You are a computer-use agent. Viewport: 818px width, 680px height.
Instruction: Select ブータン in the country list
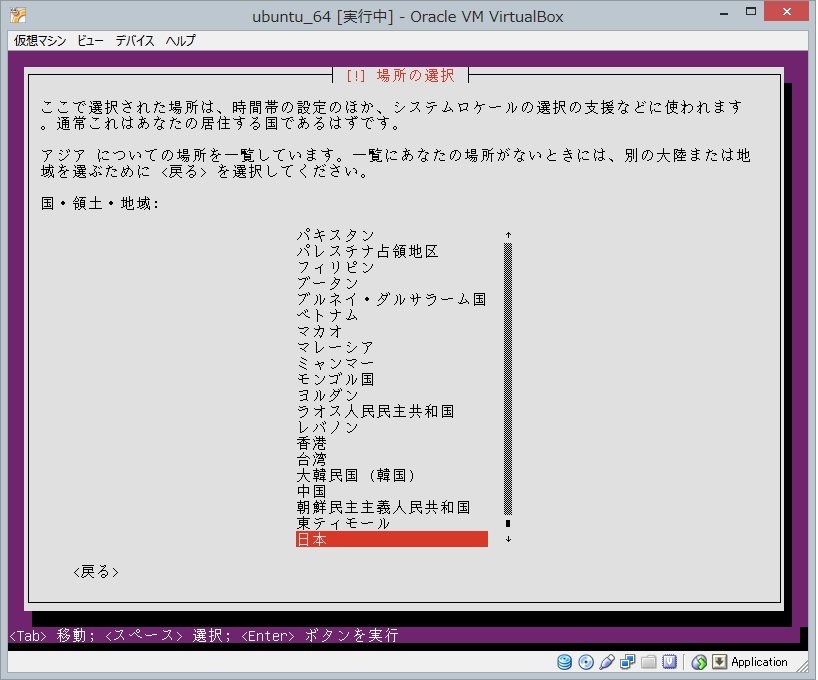click(x=328, y=283)
